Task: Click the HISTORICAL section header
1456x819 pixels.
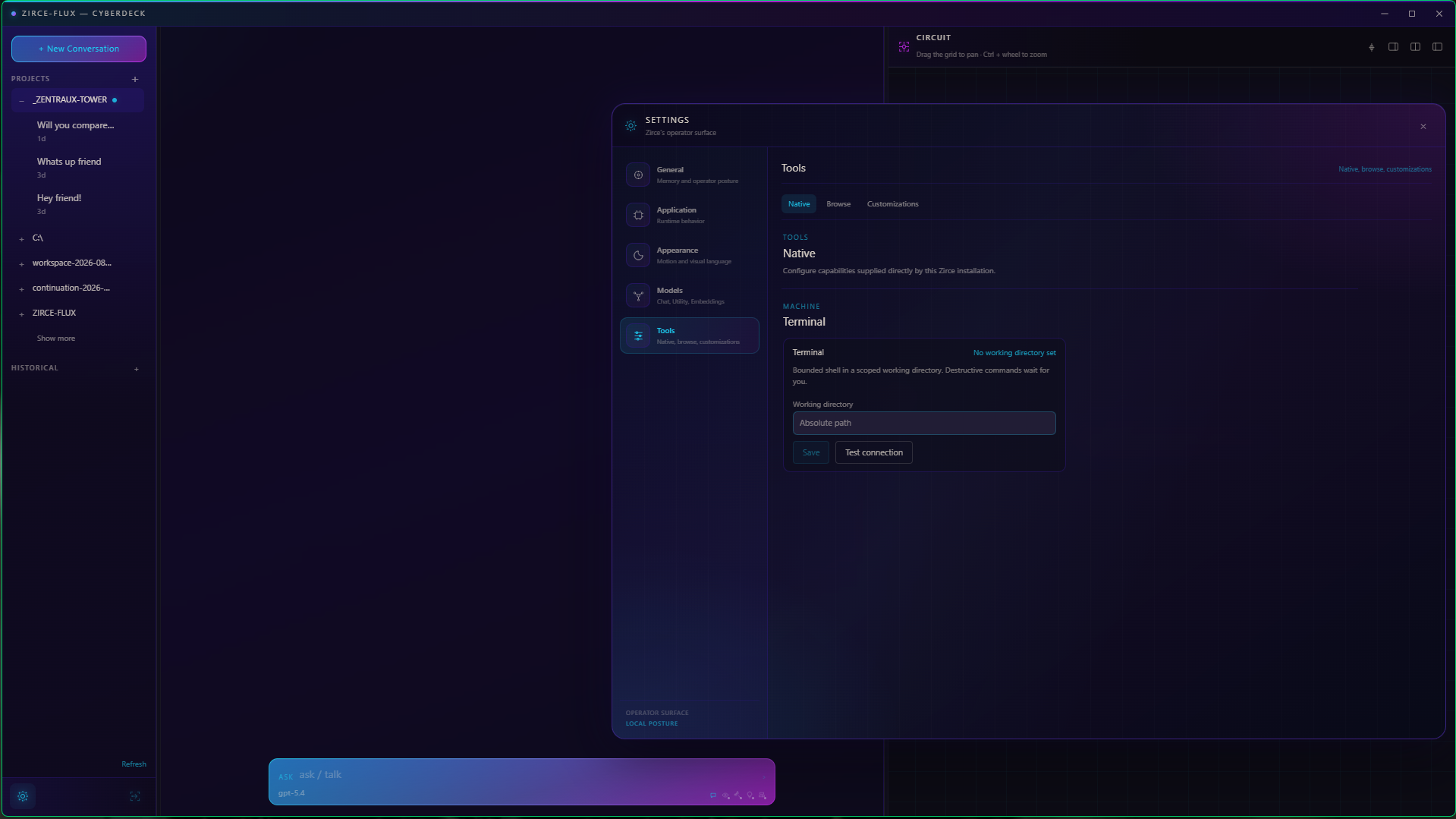Action: coord(34,368)
